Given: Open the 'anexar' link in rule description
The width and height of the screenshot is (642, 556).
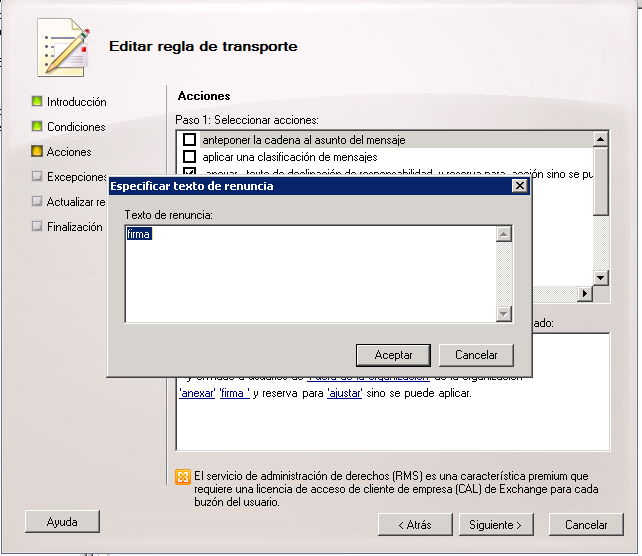Looking at the screenshot, I should (196, 393).
